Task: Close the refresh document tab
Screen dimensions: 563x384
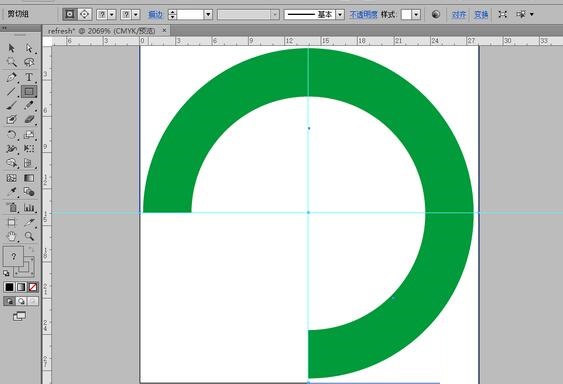Action: coord(164,31)
